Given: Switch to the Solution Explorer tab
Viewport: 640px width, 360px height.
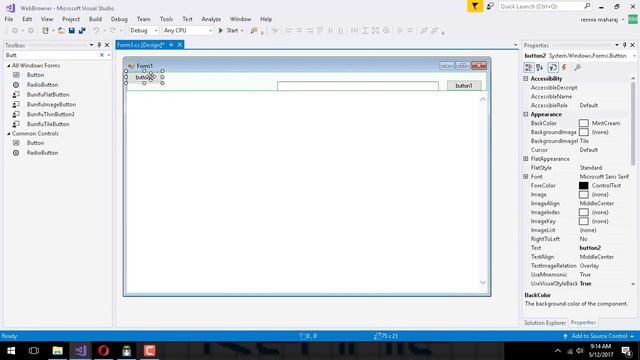Looking at the screenshot, I should pyautogui.click(x=544, y=322).
